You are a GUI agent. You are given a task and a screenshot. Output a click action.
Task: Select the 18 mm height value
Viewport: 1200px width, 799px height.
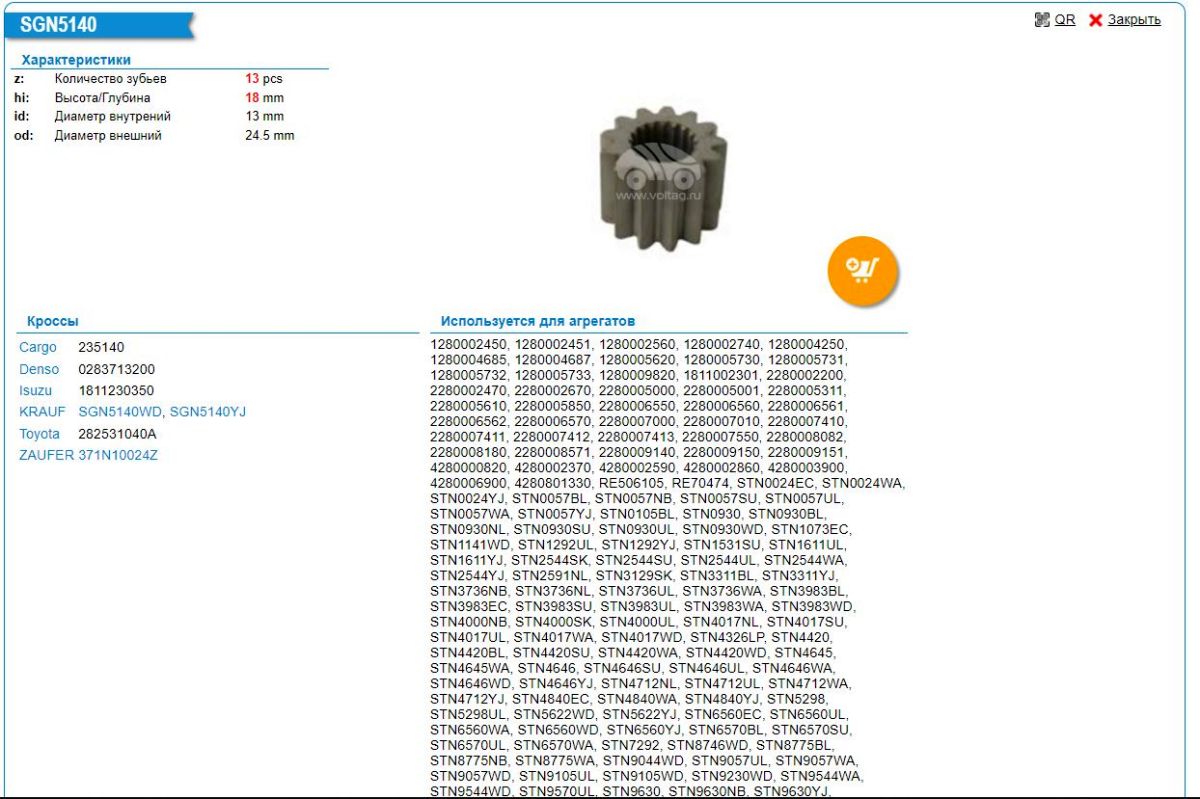click(265, 98)
